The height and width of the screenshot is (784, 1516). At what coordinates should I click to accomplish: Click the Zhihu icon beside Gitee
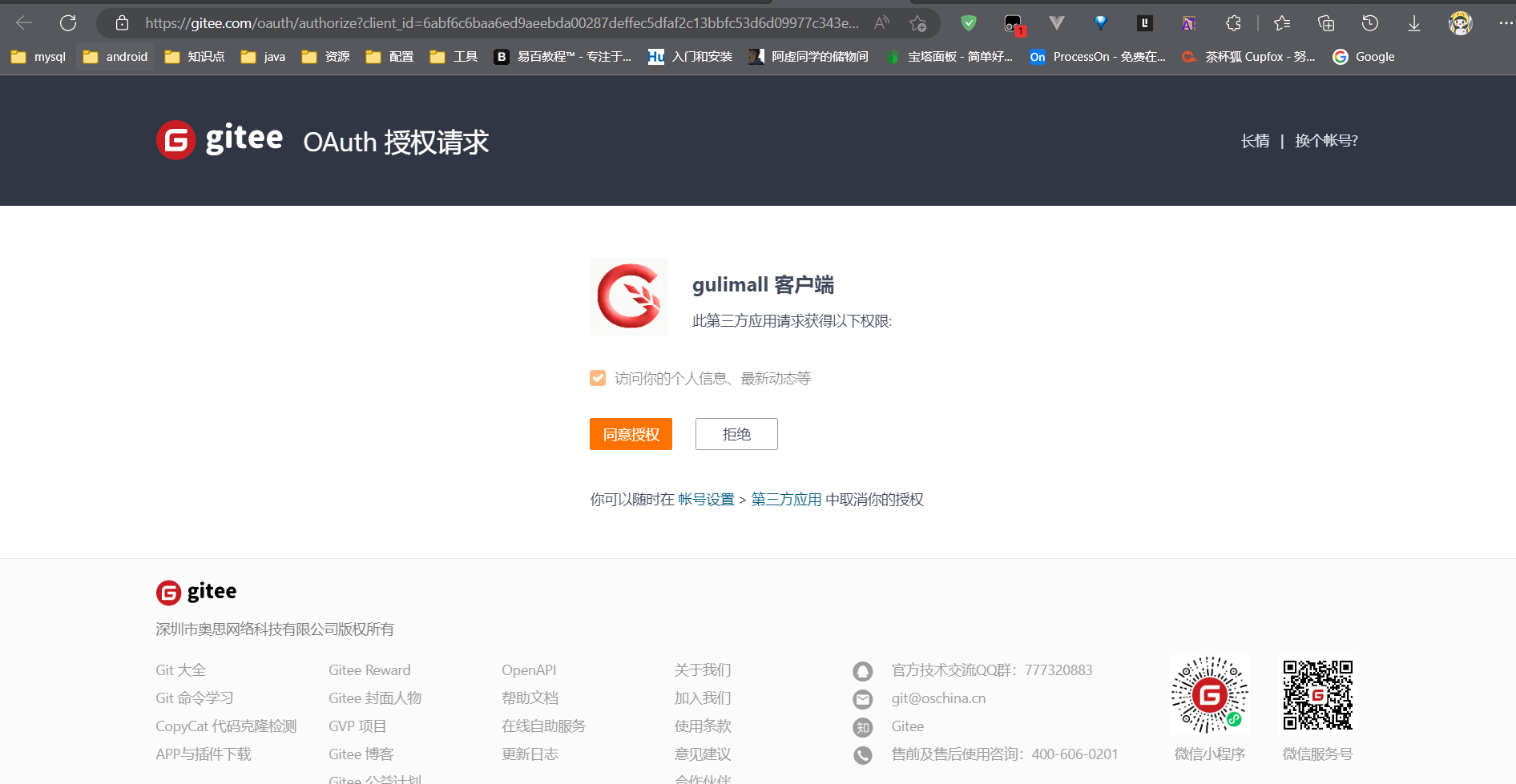coord(863,727)
